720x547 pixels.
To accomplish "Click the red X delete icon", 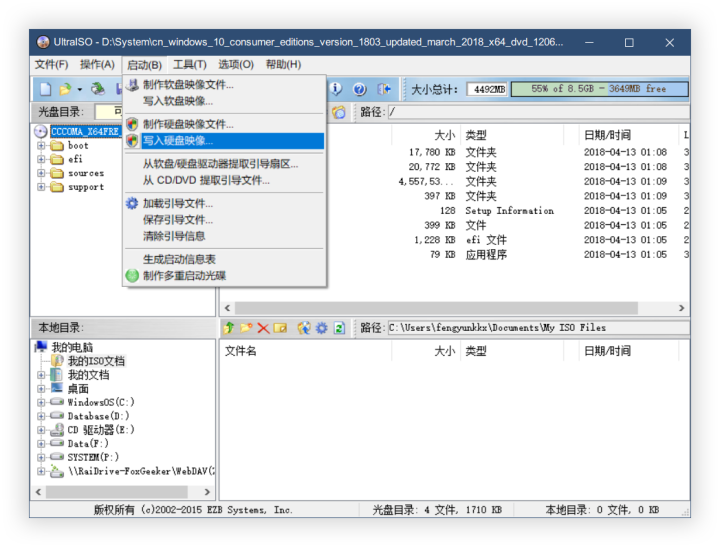I will point(263,328).
